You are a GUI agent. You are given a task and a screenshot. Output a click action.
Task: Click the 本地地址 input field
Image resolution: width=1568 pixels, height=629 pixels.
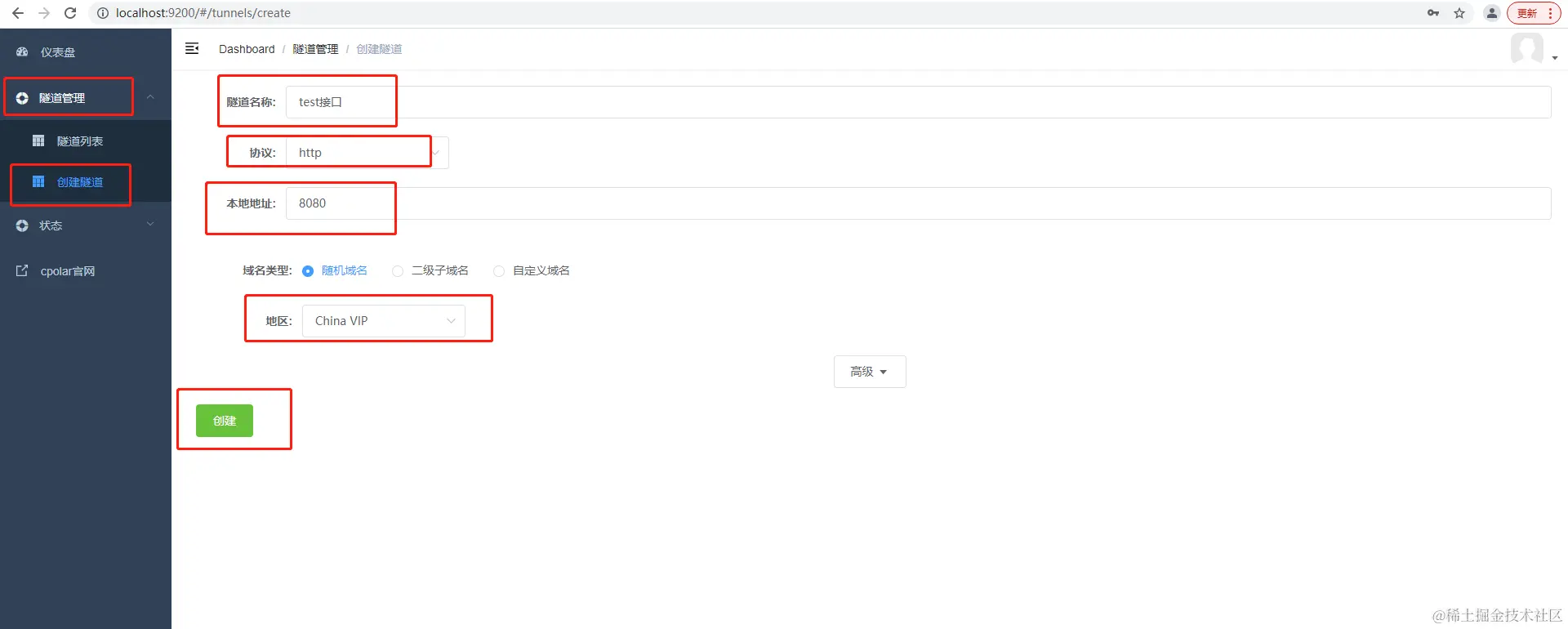(918, 203)
